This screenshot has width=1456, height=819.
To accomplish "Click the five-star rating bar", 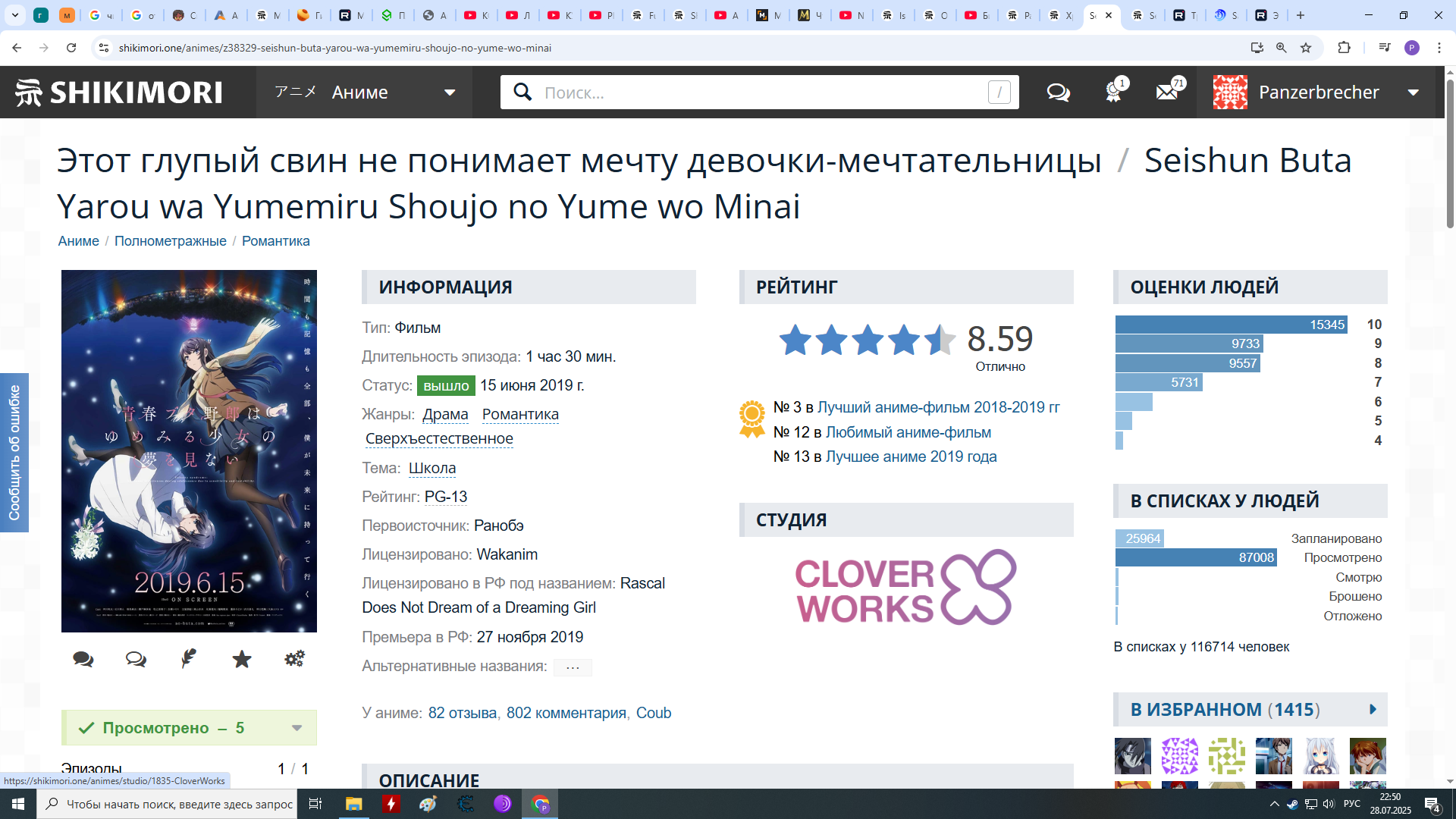I will [x=867, y=340].
